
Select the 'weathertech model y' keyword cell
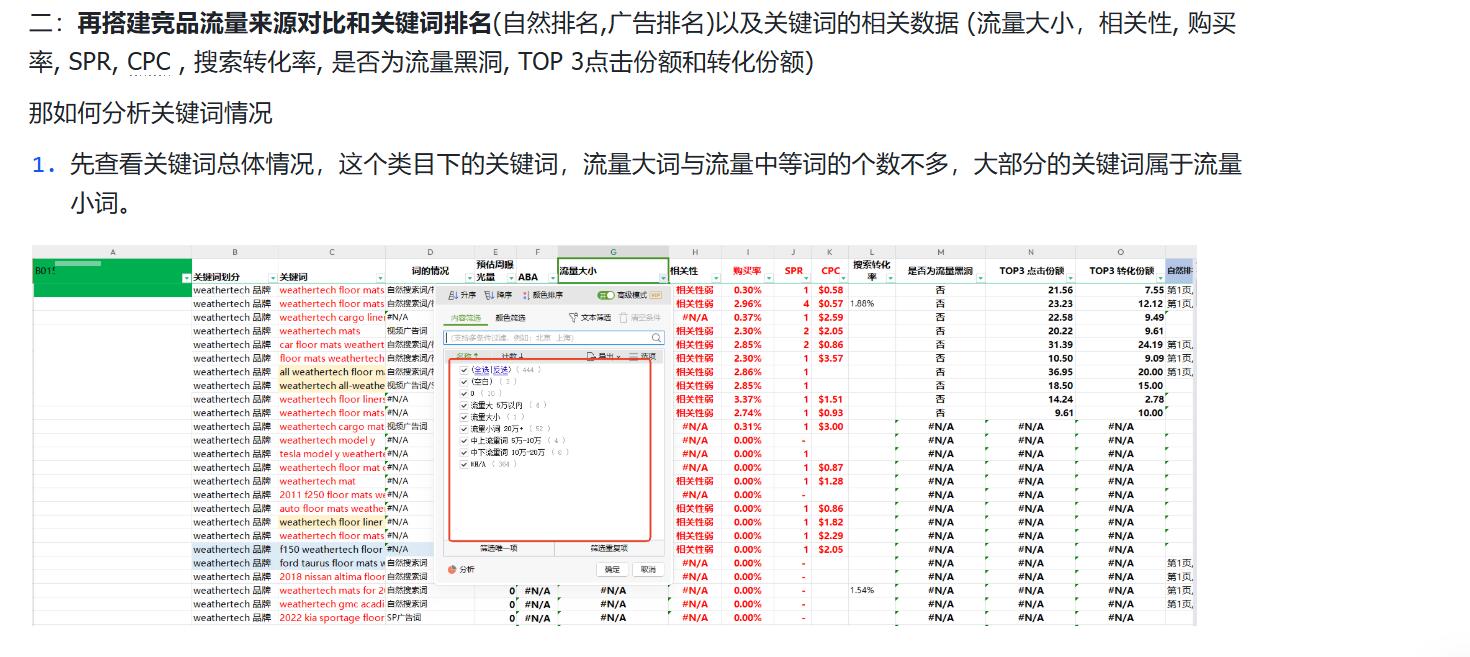(332, 440)
